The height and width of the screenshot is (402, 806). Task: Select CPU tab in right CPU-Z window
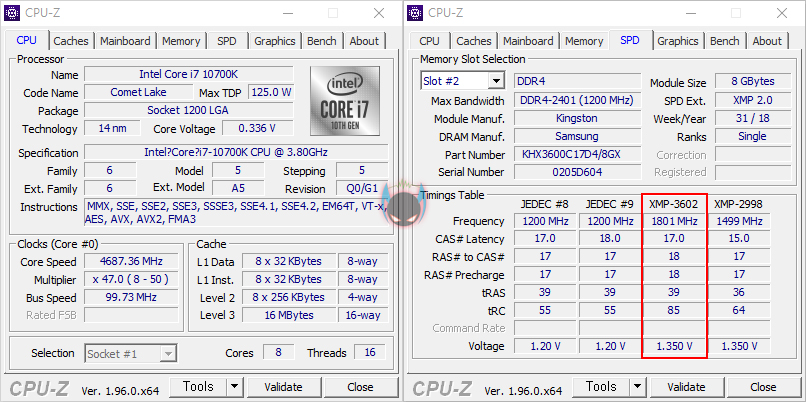(429, 41)
